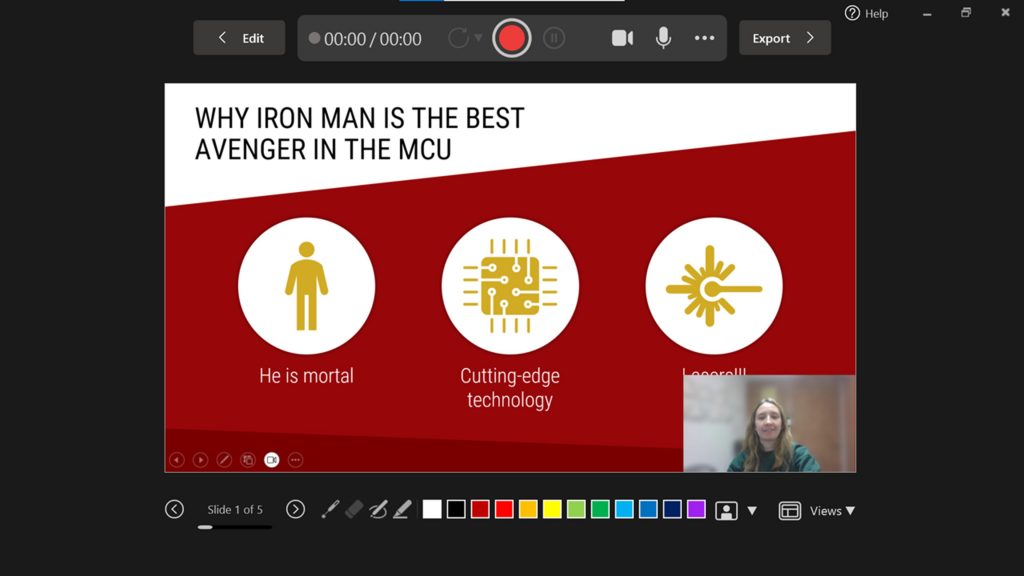Advance to the next slide with right chevron
This screenshot has height=576, width=1024.
[295, 509]
